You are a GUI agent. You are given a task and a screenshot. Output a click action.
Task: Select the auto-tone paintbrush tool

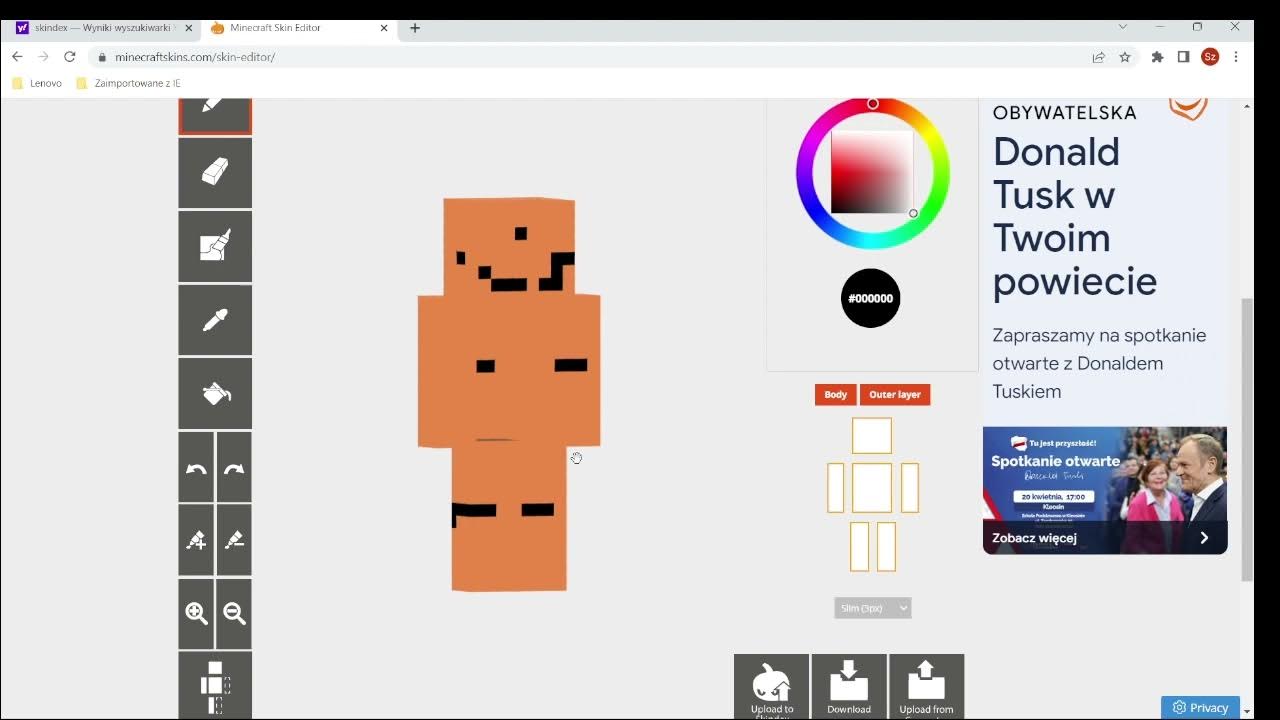click(215, 246)
